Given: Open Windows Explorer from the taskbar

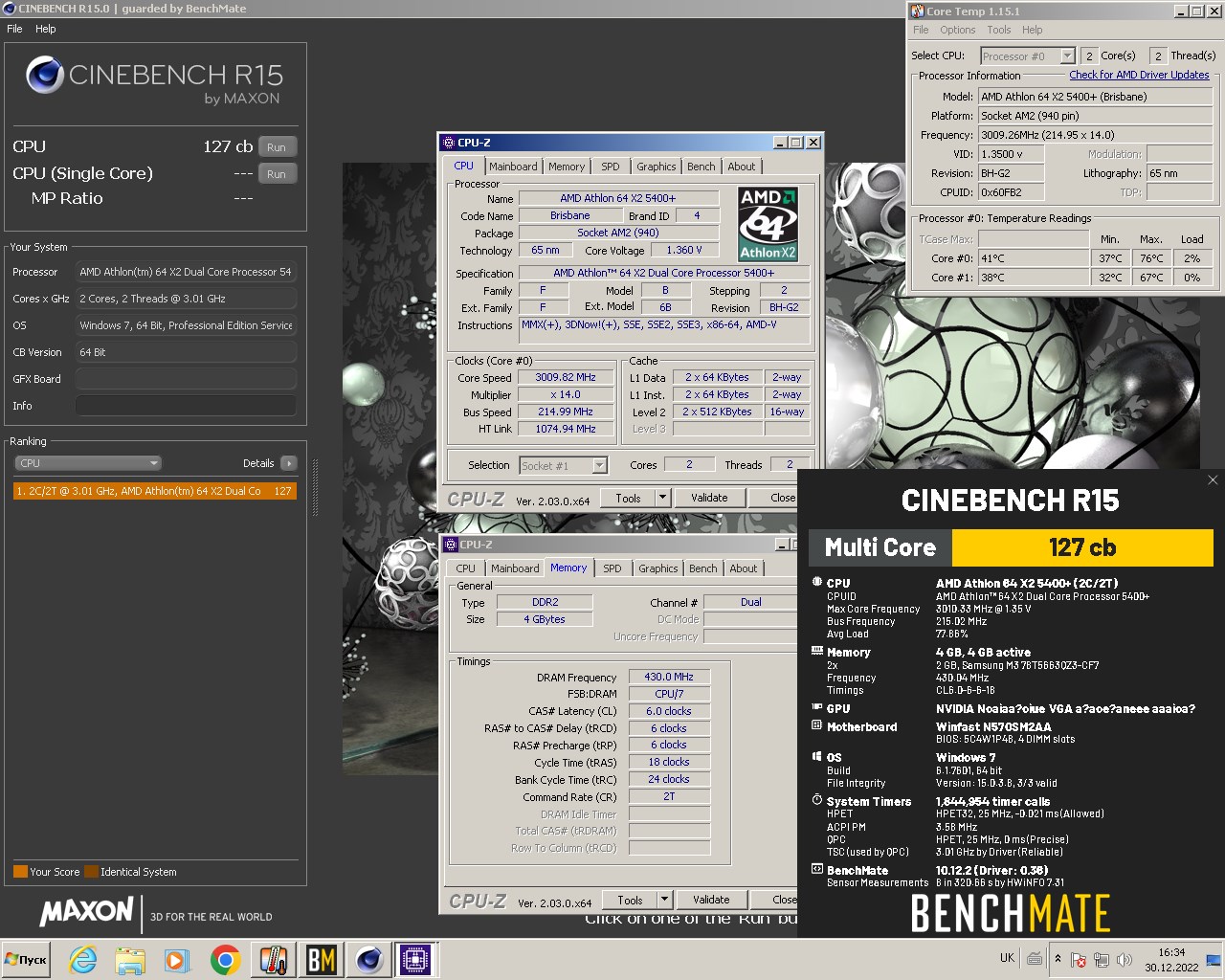Looking at the screenshot, I should point(130,959).
